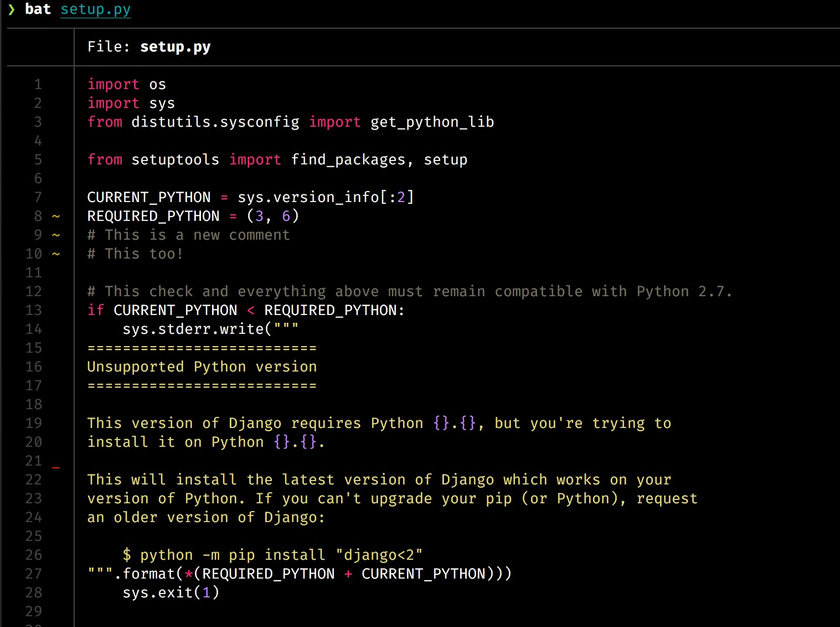This screenshot has width=840, height=627.
Task: Click sys.exit(1) on line 28
Action: tap(170, 593)
